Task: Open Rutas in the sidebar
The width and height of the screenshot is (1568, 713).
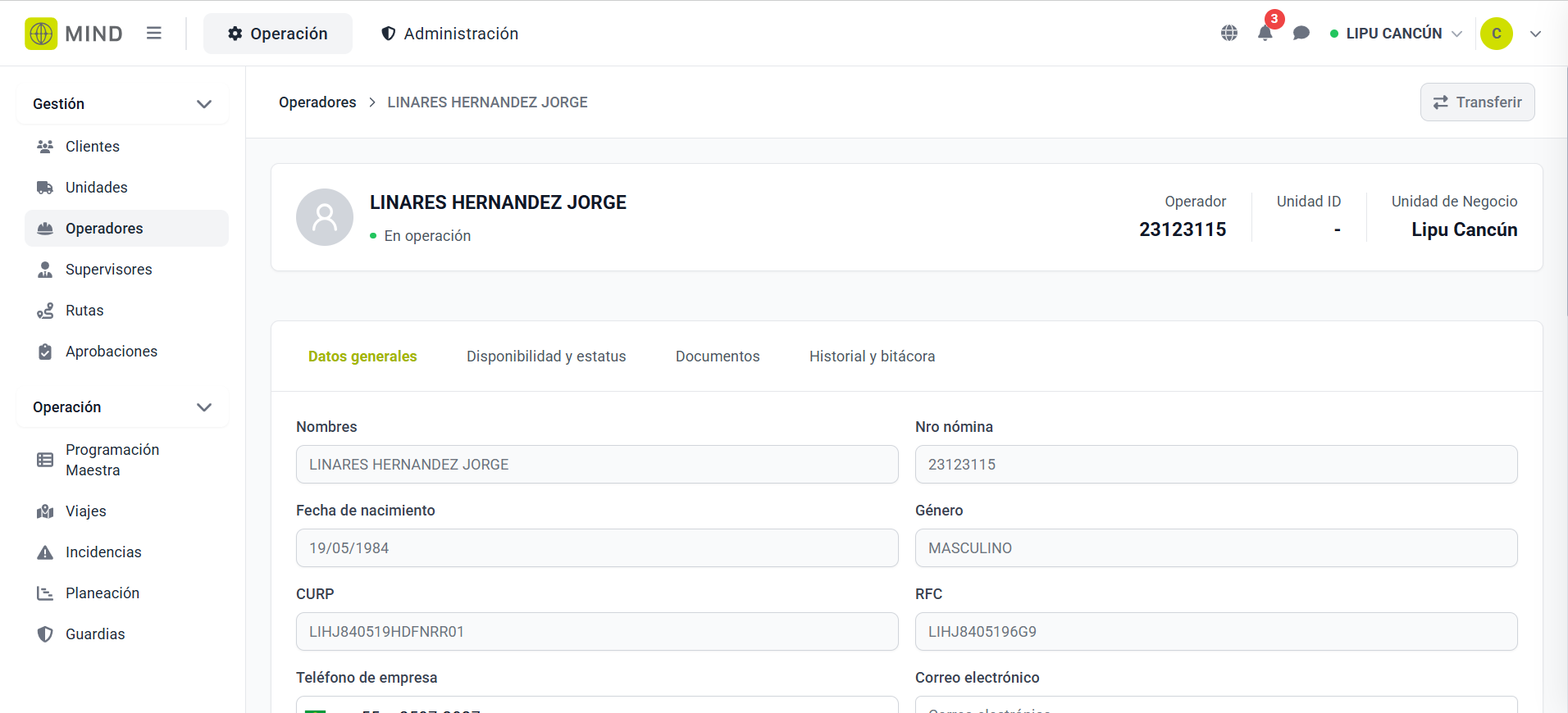Action: point(126,311)
